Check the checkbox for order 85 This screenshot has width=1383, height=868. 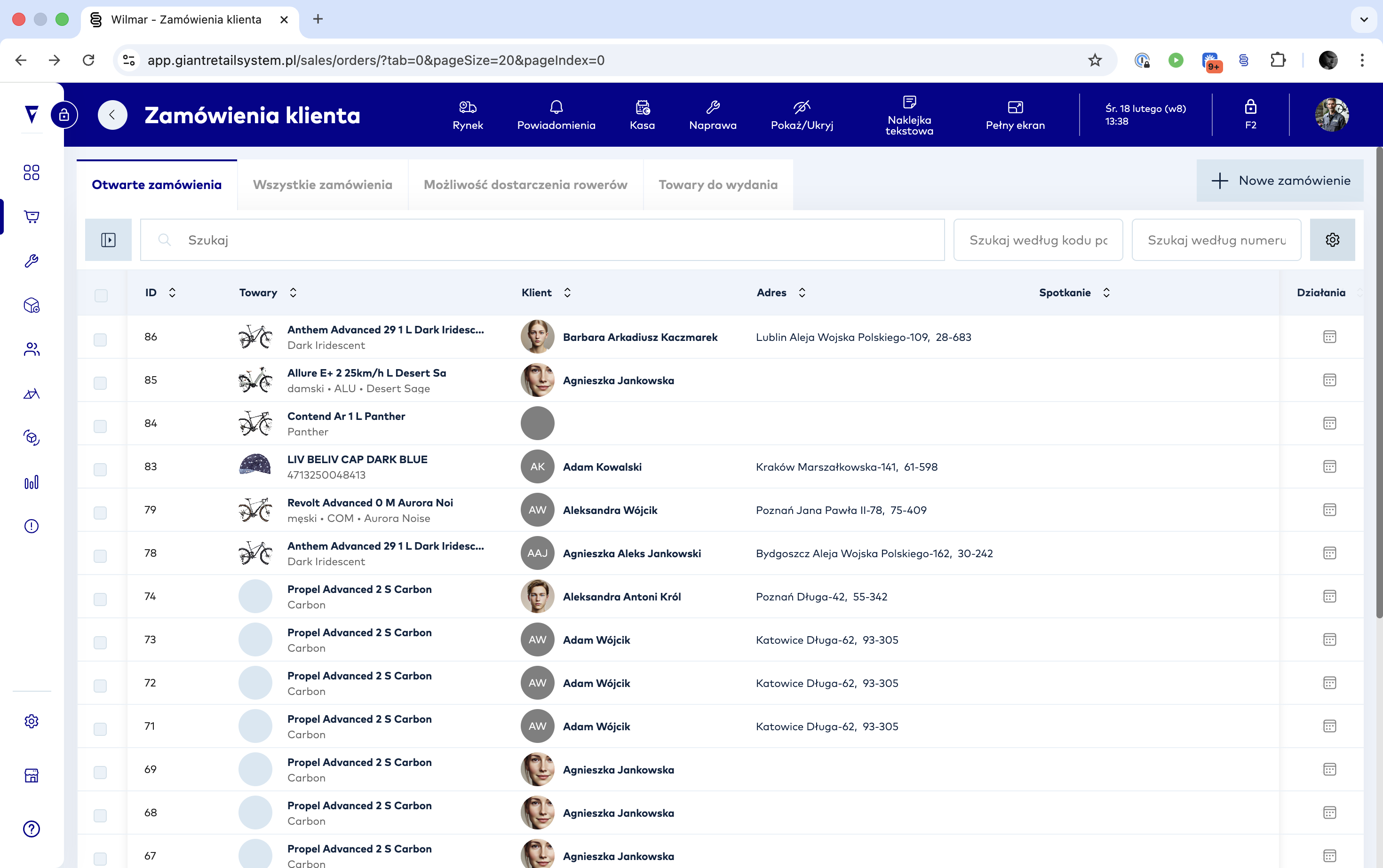coord(101,383)
